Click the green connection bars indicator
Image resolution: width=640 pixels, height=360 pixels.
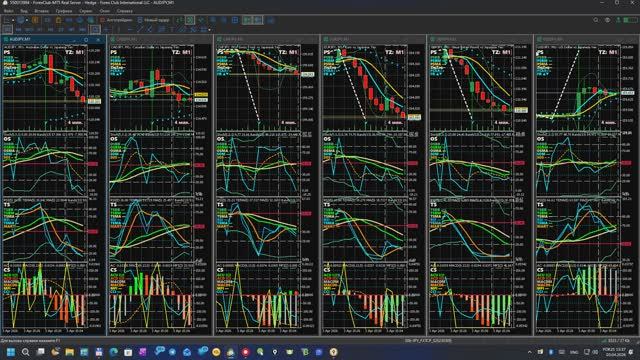[x=630, y=20]
